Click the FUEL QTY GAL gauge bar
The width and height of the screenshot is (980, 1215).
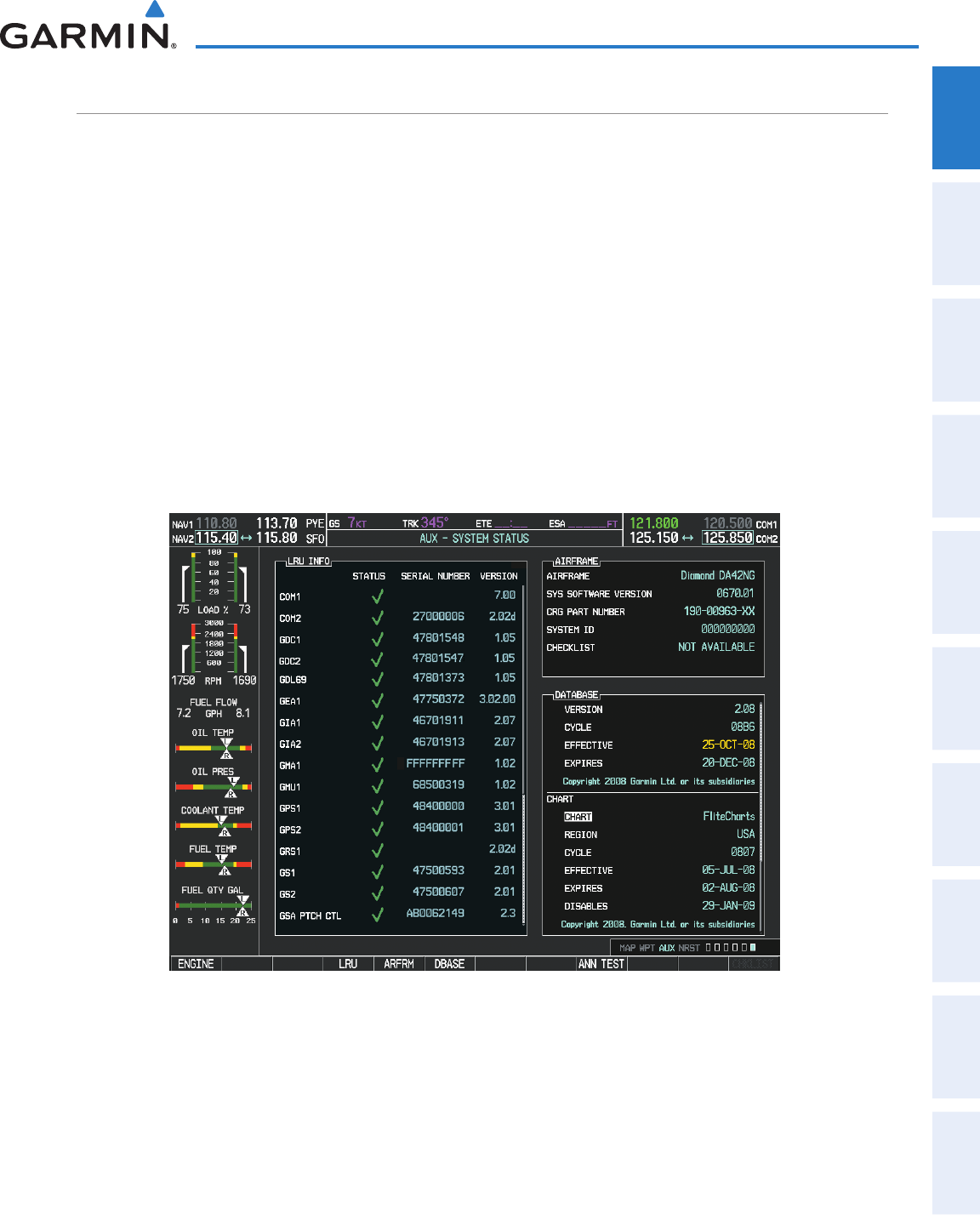pos(214,905)
